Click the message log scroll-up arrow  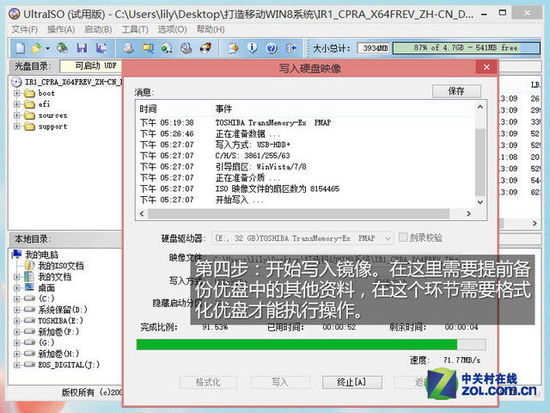[x=480, y=107]
